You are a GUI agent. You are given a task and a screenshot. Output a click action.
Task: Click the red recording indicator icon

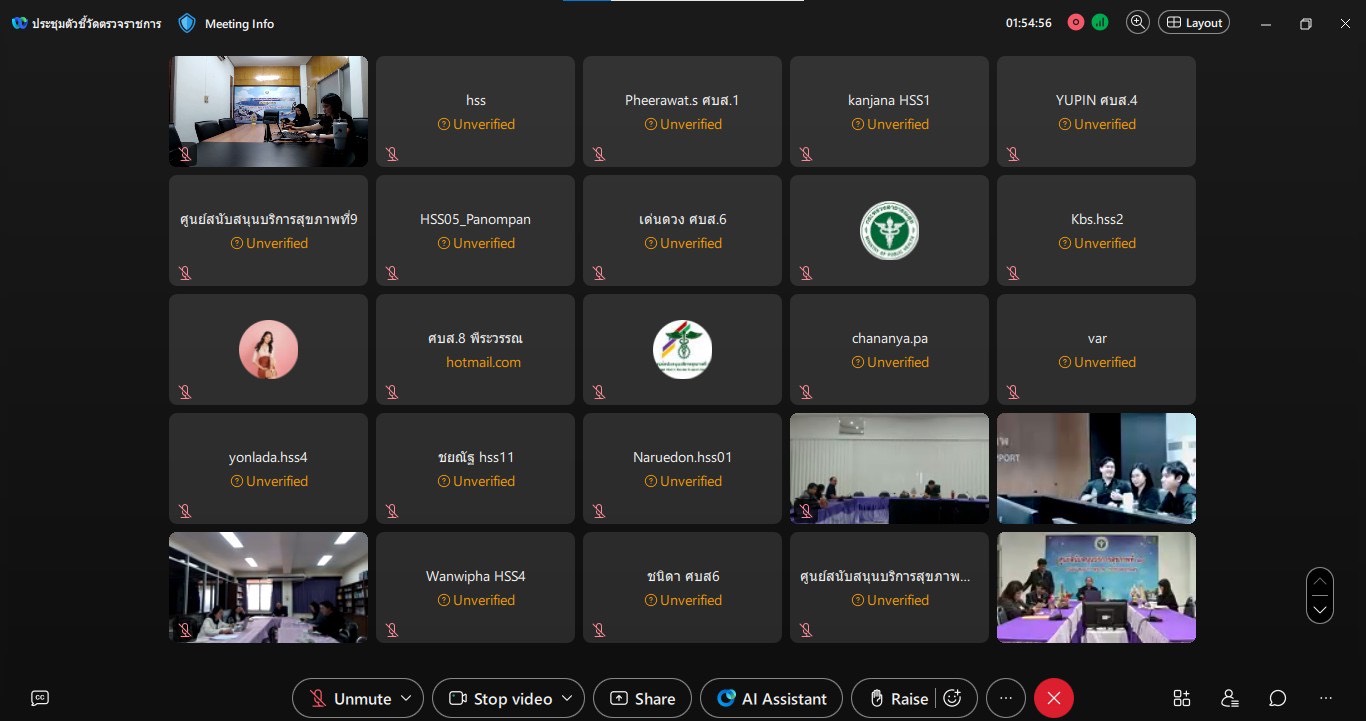1076,22
